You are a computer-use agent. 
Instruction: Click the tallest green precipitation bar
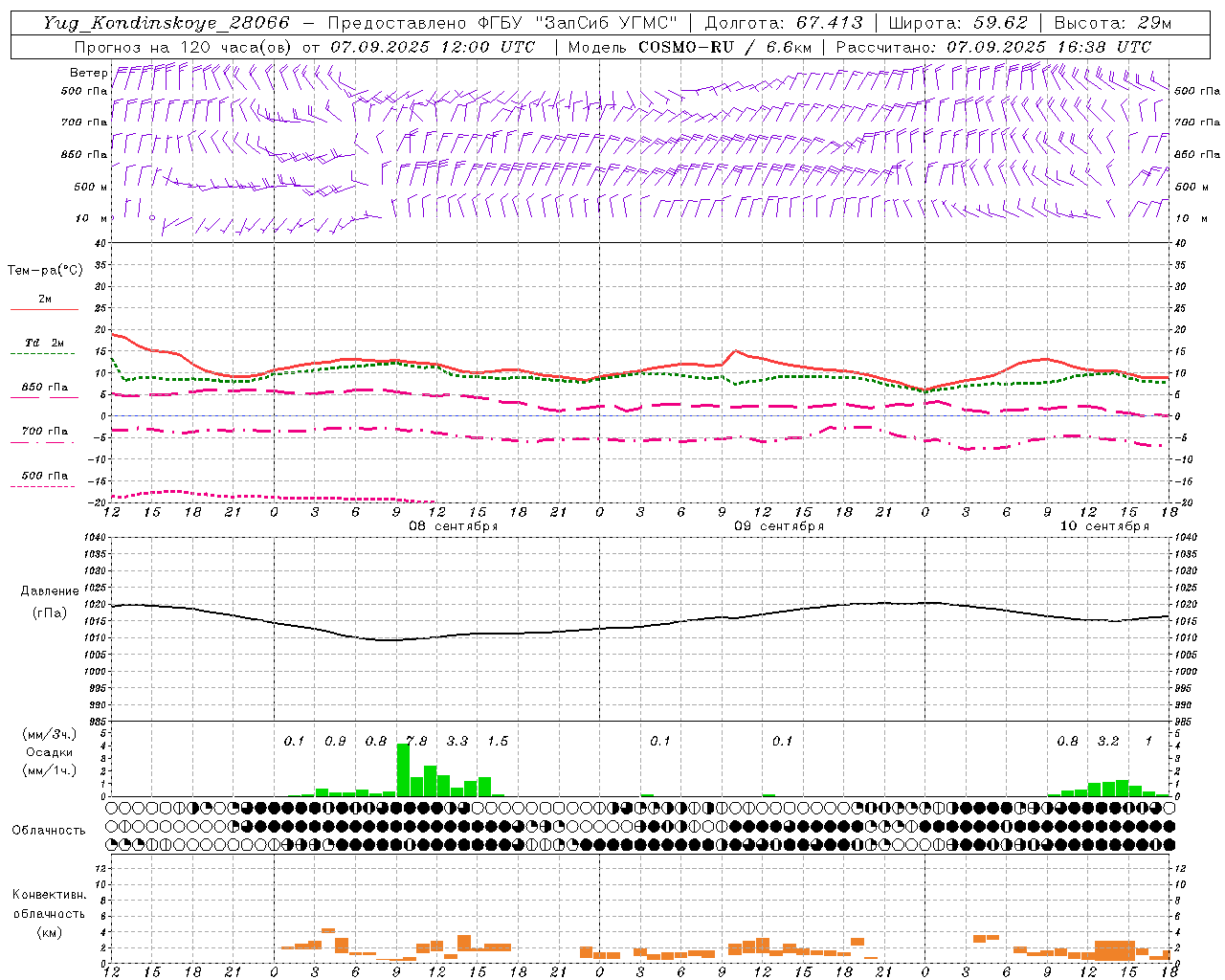403,769
